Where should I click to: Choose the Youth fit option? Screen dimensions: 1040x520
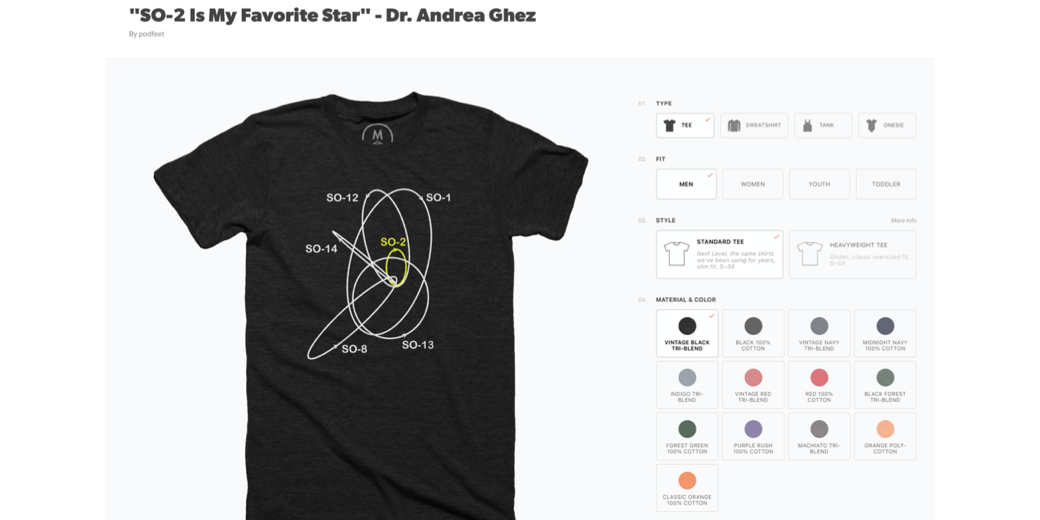(x=819, y=184)
